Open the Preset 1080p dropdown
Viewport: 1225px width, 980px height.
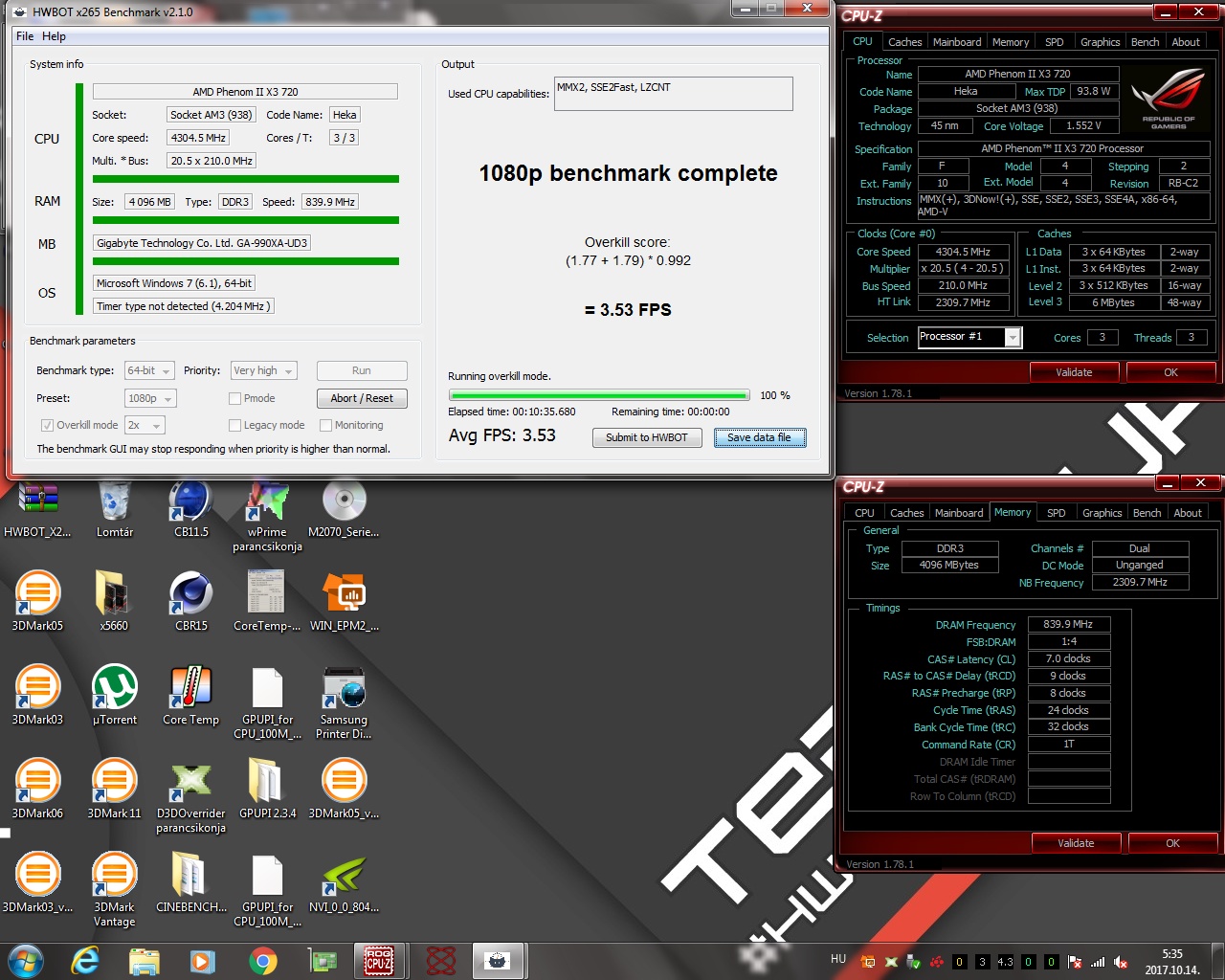click(151, 398)
